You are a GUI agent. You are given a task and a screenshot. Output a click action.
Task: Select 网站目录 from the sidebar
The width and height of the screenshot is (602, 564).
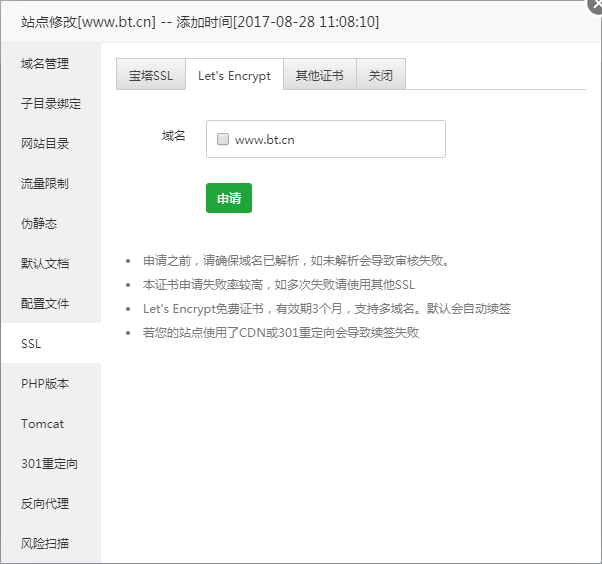46,144
